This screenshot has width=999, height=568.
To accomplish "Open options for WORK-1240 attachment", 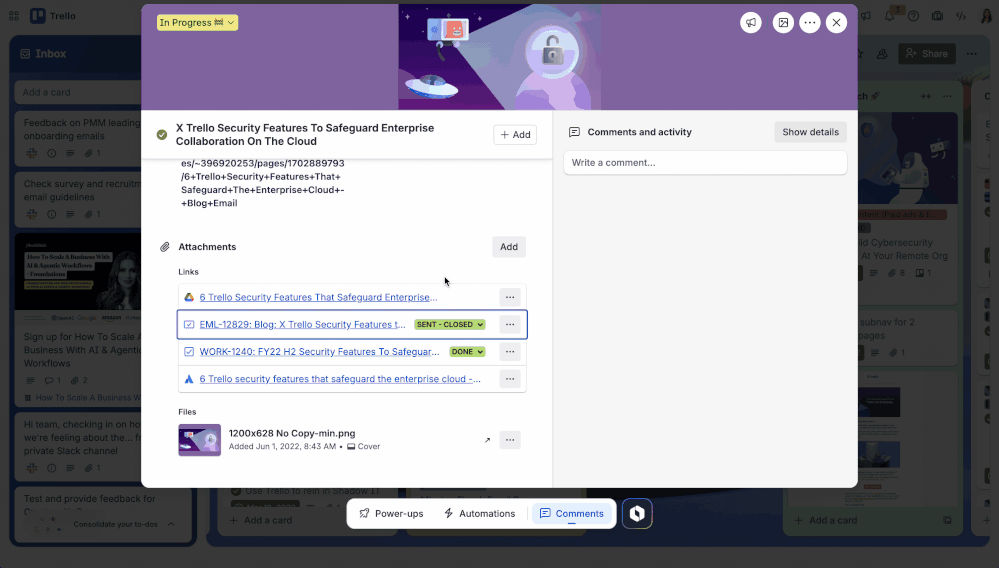I will [510, 351].
